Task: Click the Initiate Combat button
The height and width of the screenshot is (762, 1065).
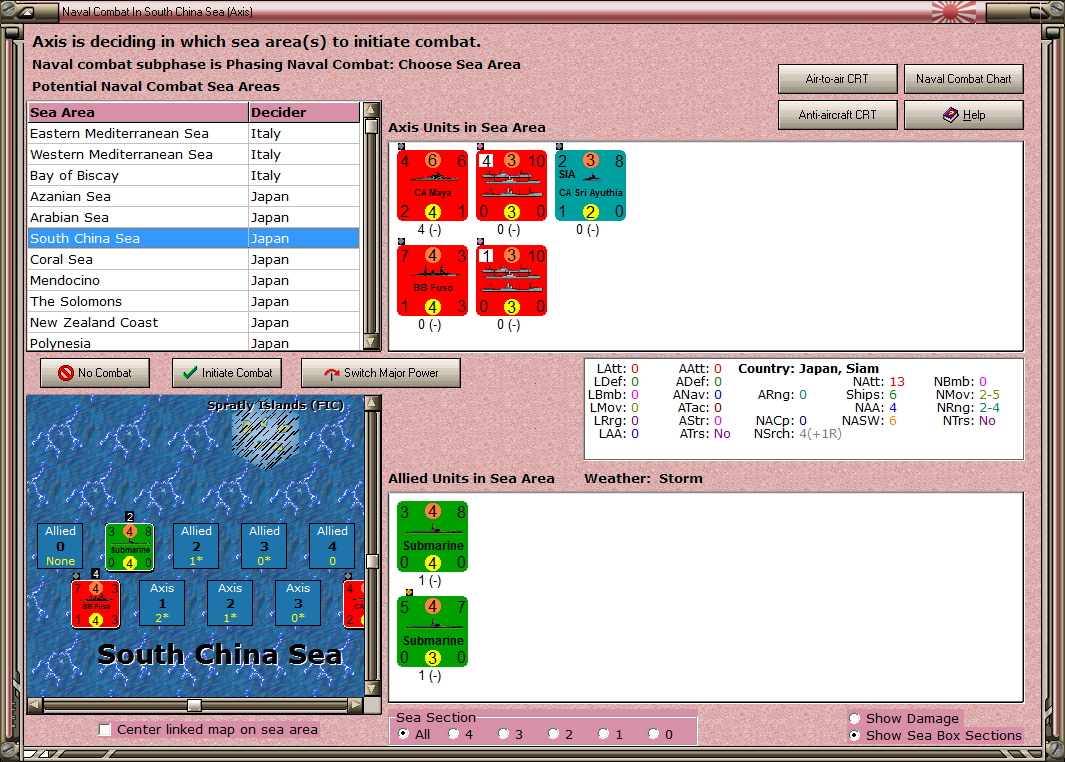Action: click(227, 373)
